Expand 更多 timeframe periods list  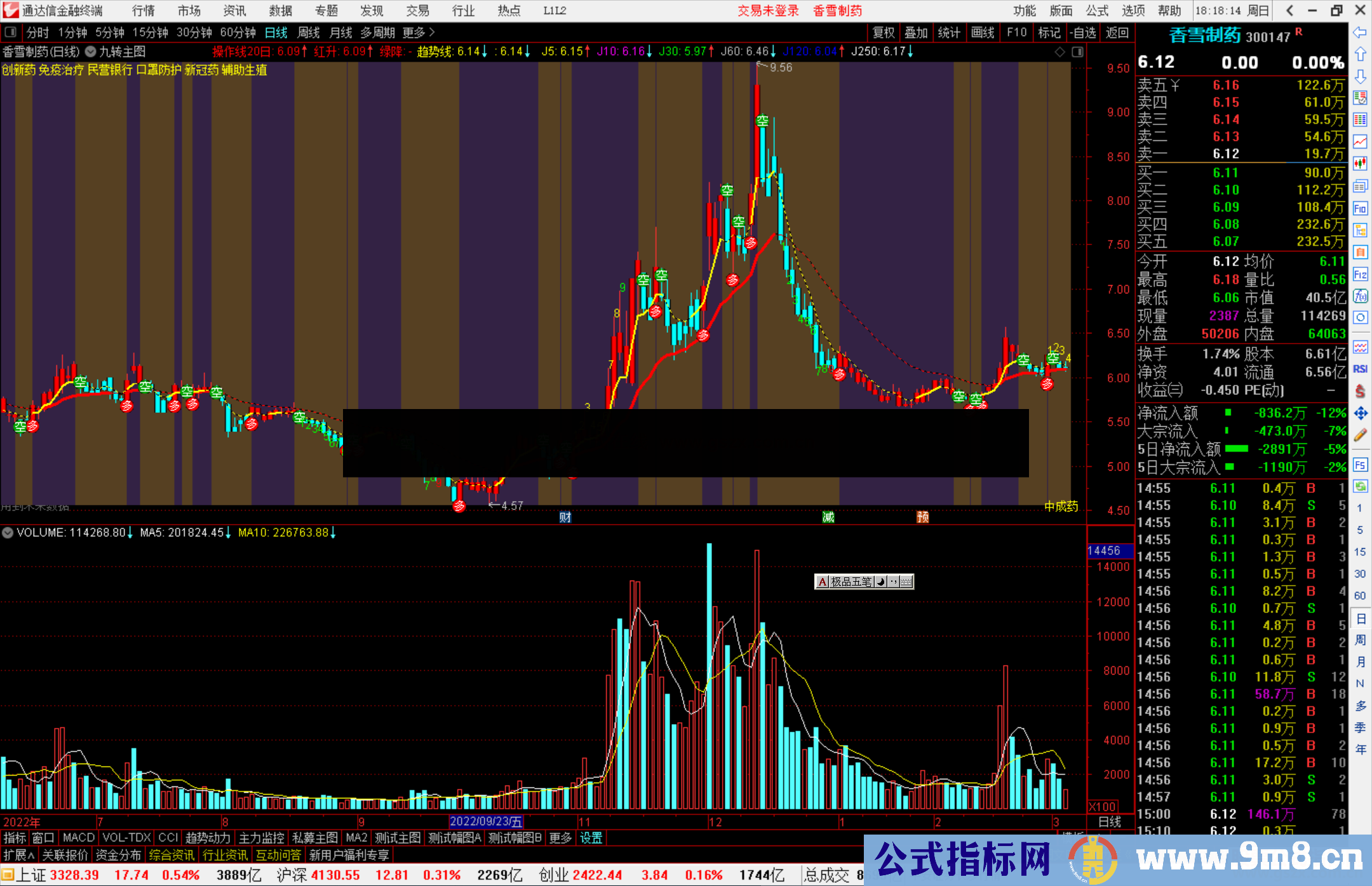click(x=418, y=32)
